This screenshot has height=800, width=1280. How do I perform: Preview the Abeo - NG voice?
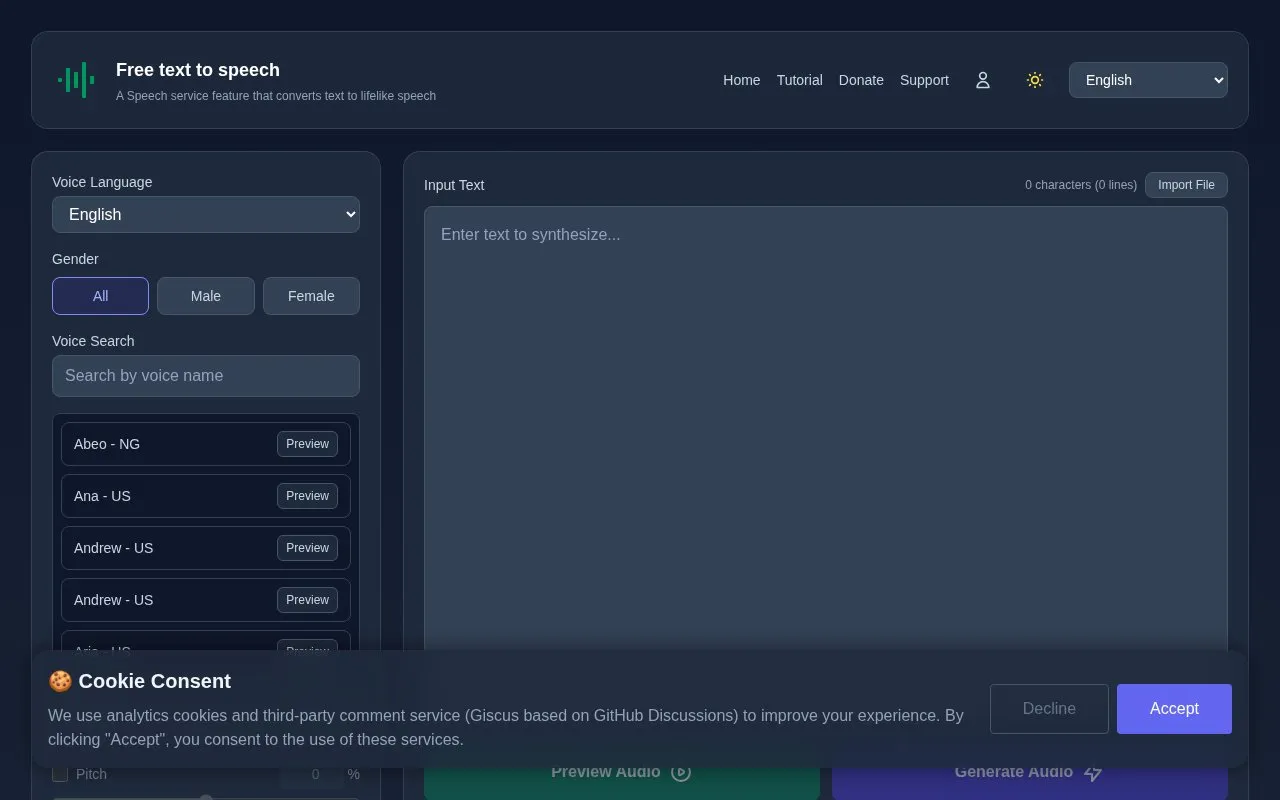tap(307, 444)
